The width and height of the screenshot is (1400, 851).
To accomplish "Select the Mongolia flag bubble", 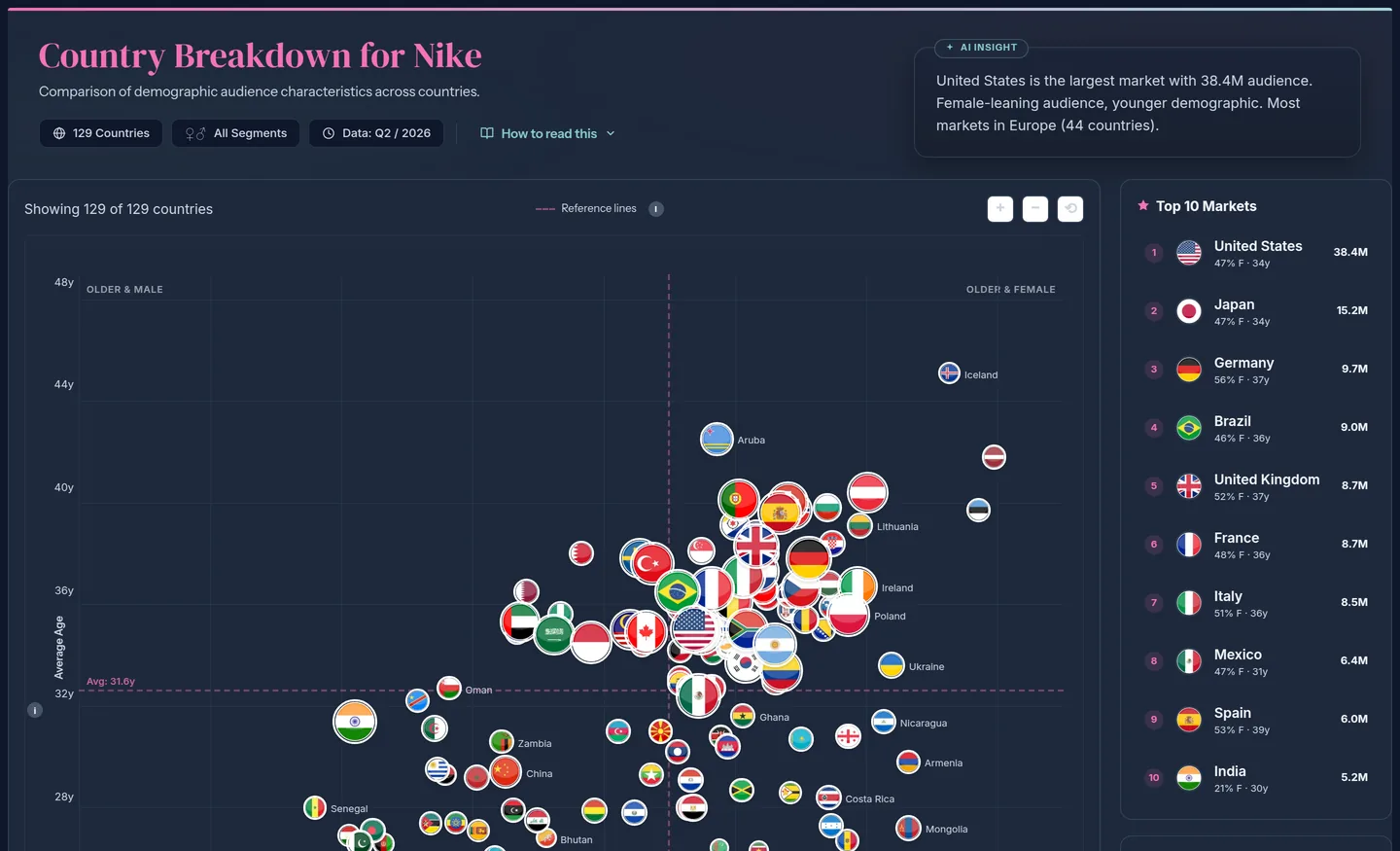I will [908, 829].
